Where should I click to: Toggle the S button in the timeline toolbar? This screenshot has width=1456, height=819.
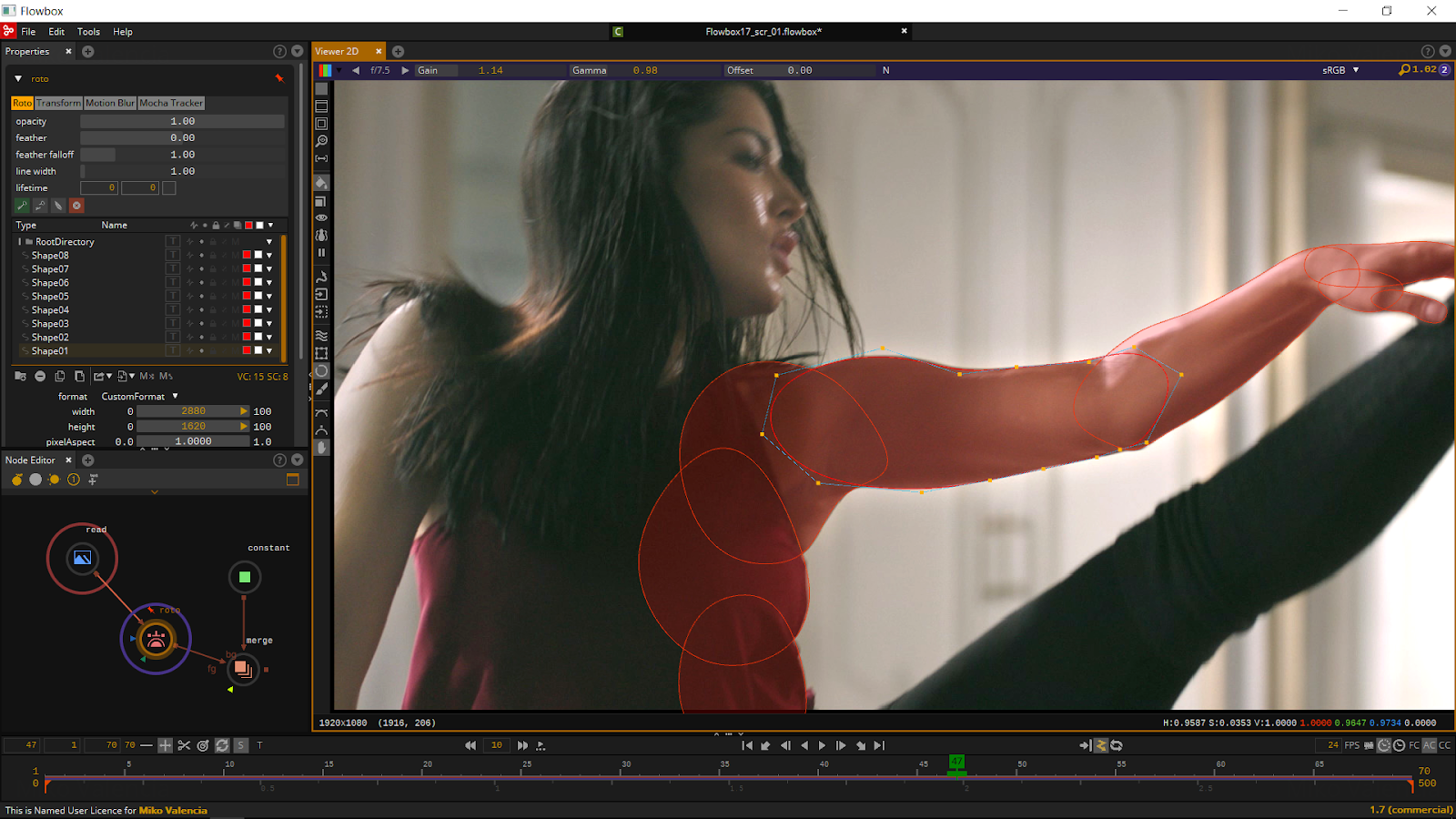(x=239, y=744)
